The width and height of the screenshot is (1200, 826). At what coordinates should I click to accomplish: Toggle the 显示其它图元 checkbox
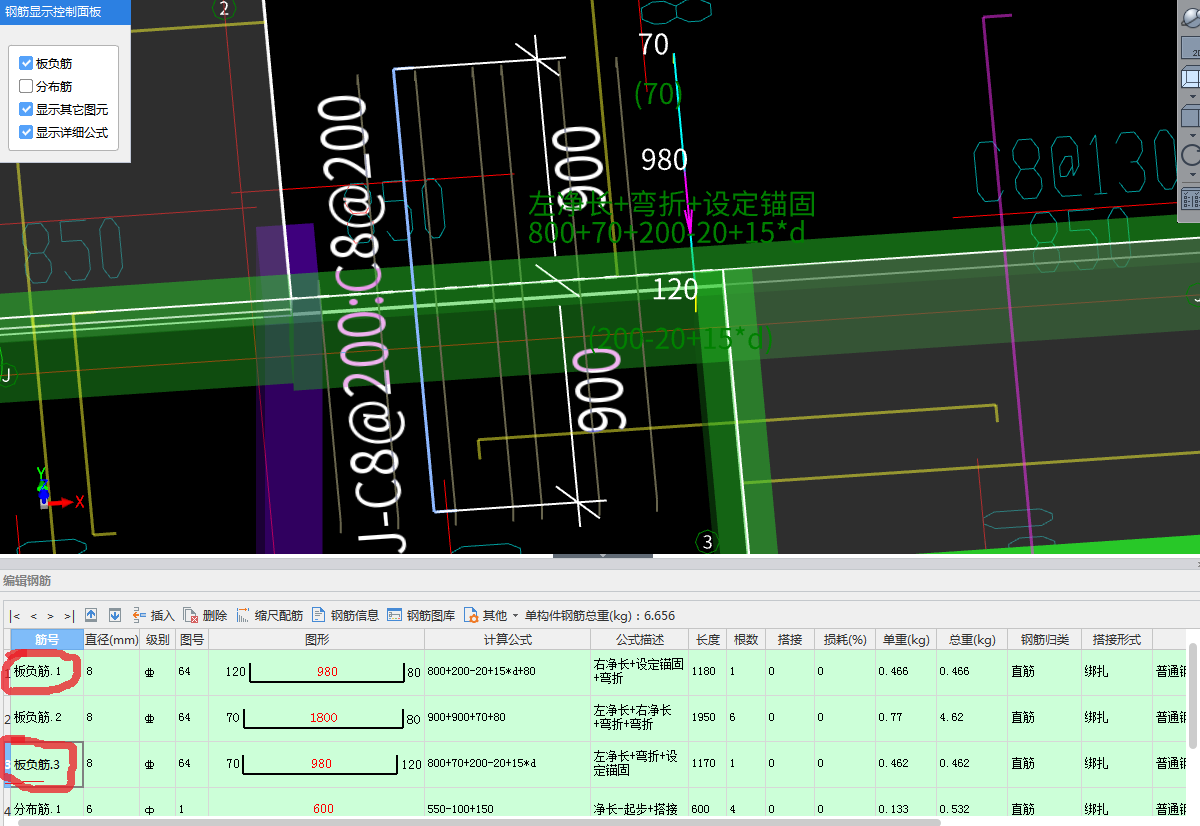[26, 109]
